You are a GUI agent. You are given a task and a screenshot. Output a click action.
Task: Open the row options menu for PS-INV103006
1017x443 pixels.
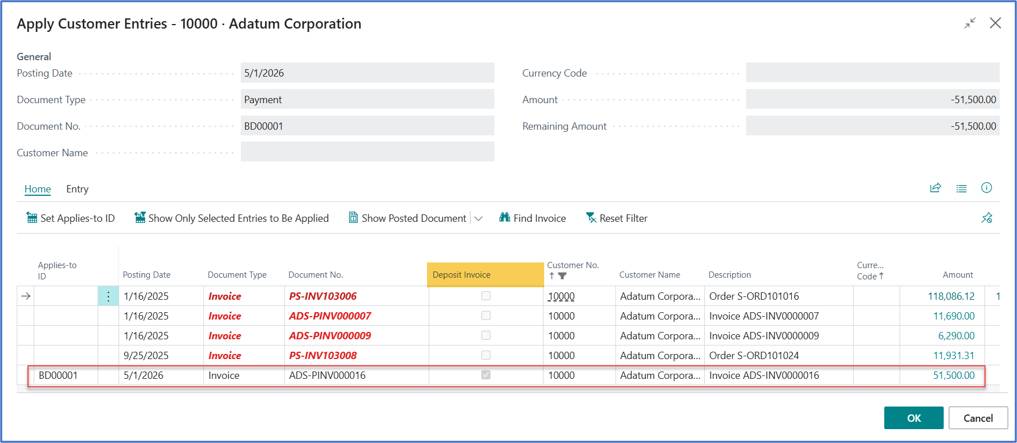108,296
